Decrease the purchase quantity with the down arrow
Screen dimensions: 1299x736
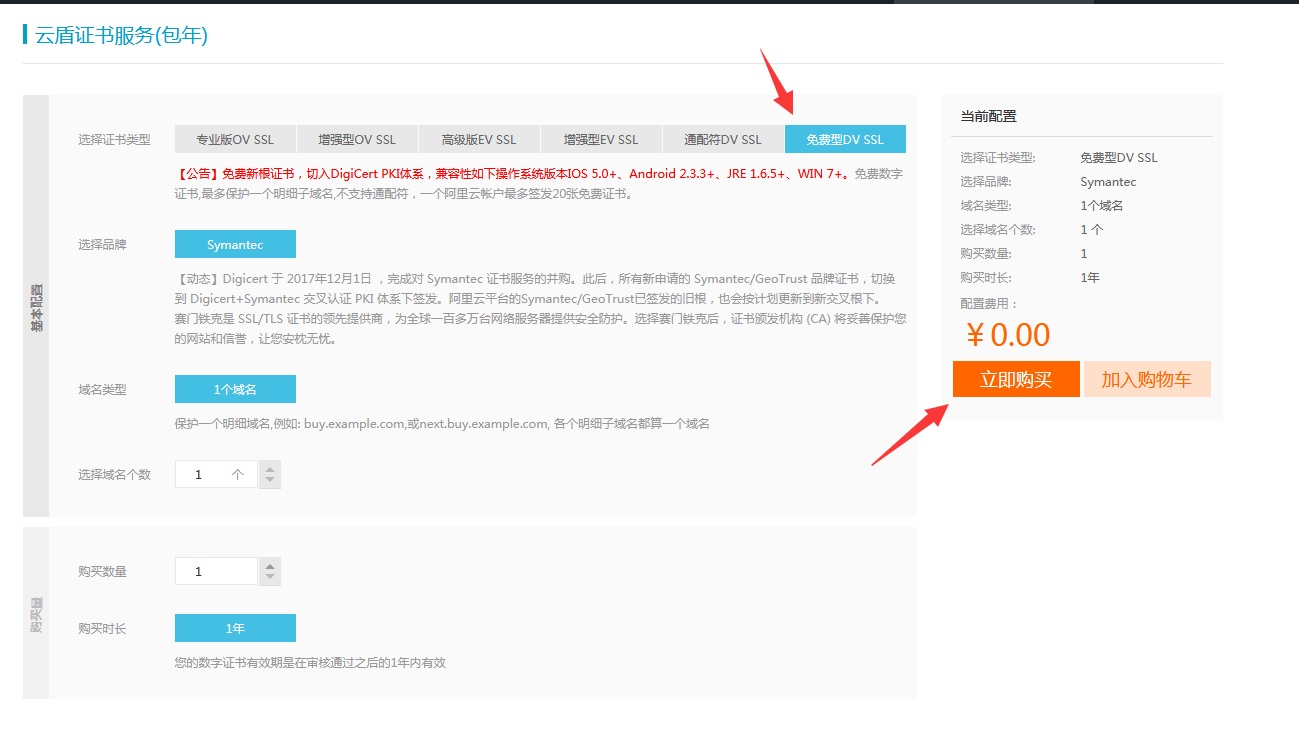(269, 576)
